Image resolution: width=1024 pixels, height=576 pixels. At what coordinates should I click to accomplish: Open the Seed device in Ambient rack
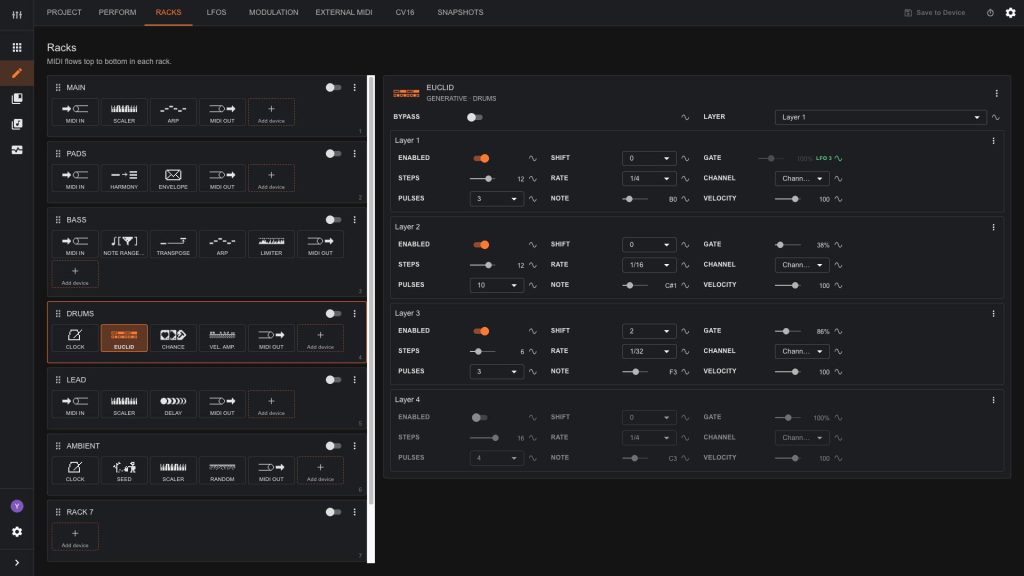click(x=124, y=470)
